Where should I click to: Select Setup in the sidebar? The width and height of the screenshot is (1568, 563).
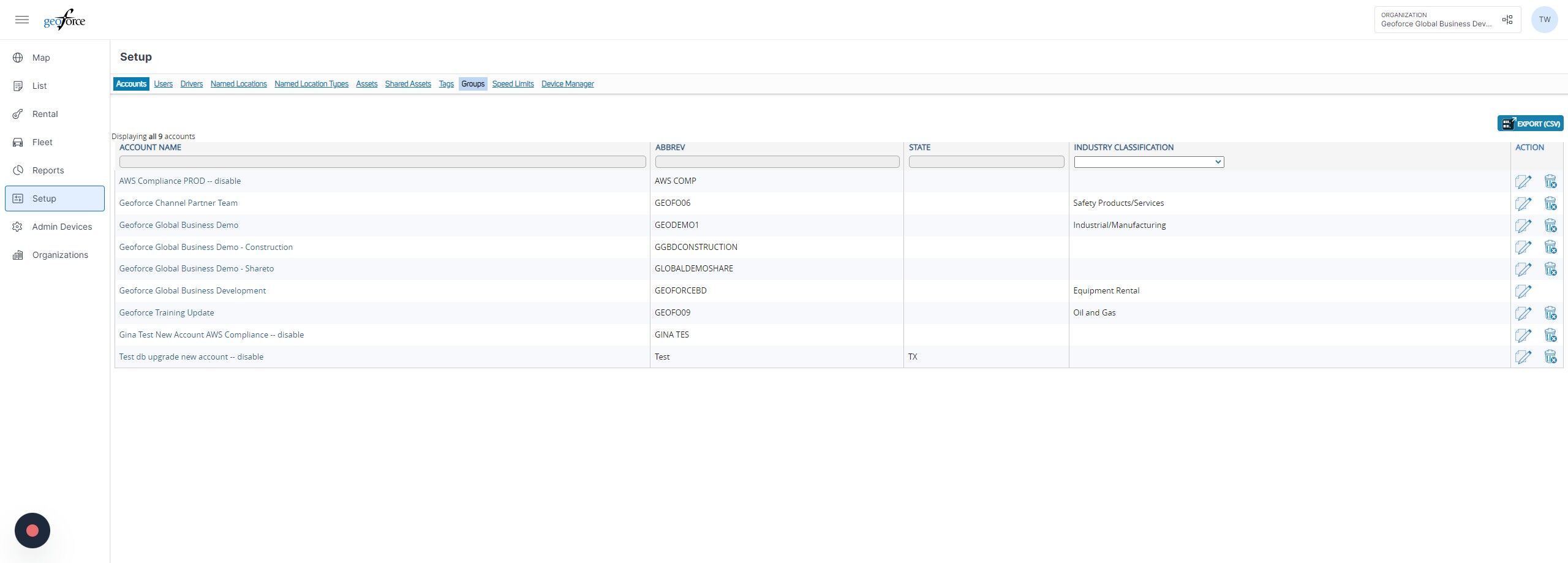point(55,198)
